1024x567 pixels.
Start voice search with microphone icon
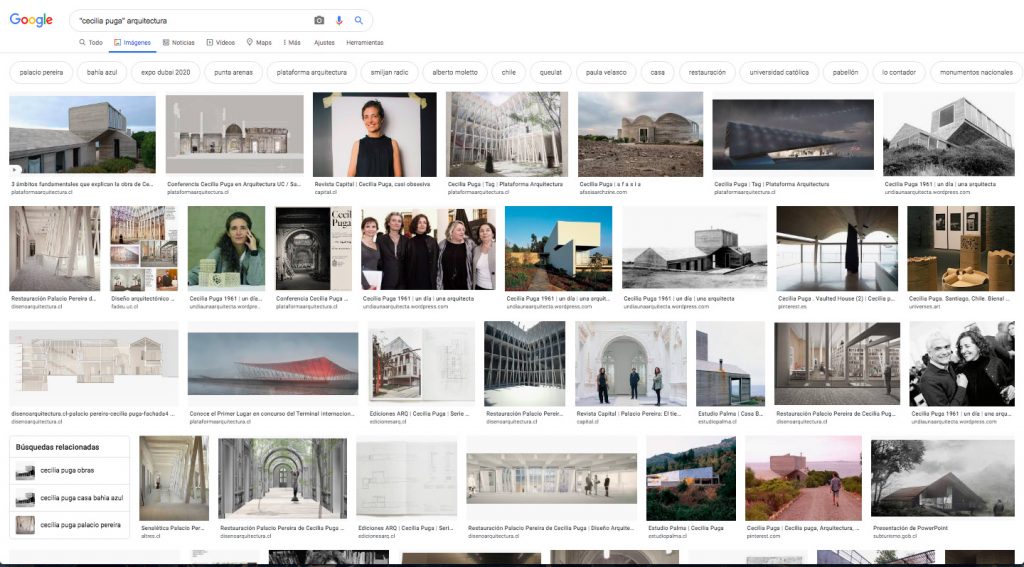339,20
